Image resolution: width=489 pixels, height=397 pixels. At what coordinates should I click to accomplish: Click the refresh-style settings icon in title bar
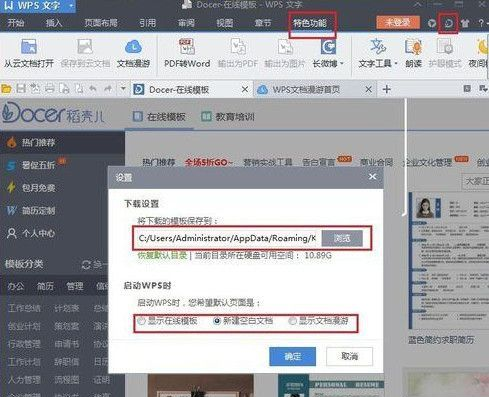[x=449, y=23]
